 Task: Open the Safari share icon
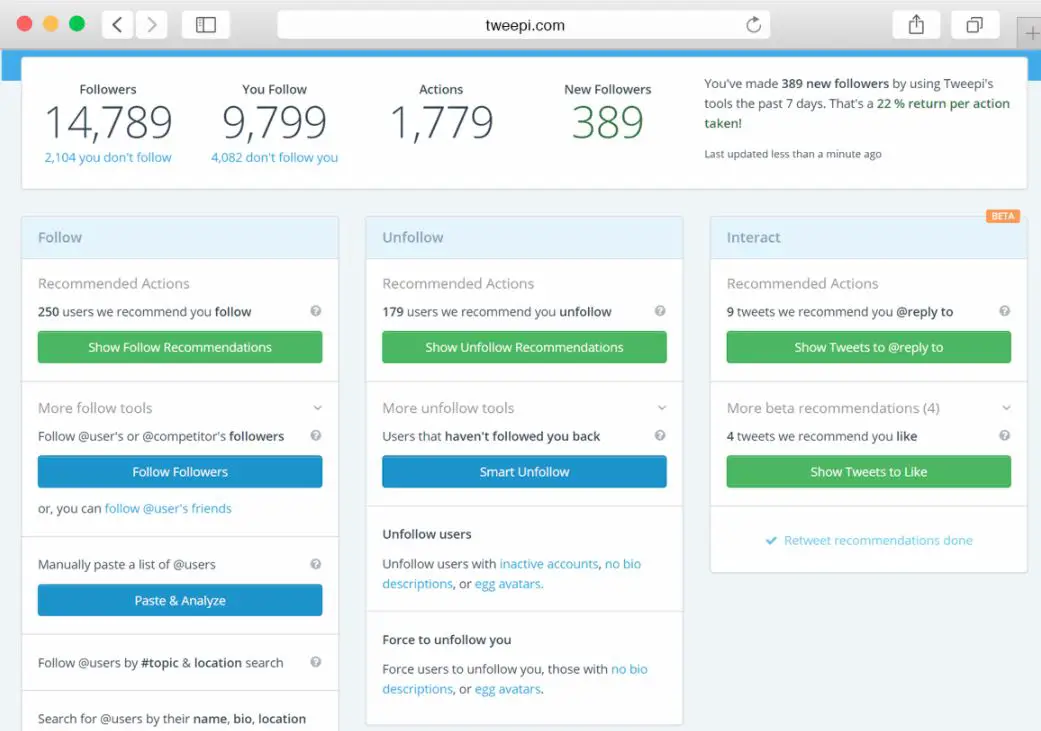coord(916,25)
